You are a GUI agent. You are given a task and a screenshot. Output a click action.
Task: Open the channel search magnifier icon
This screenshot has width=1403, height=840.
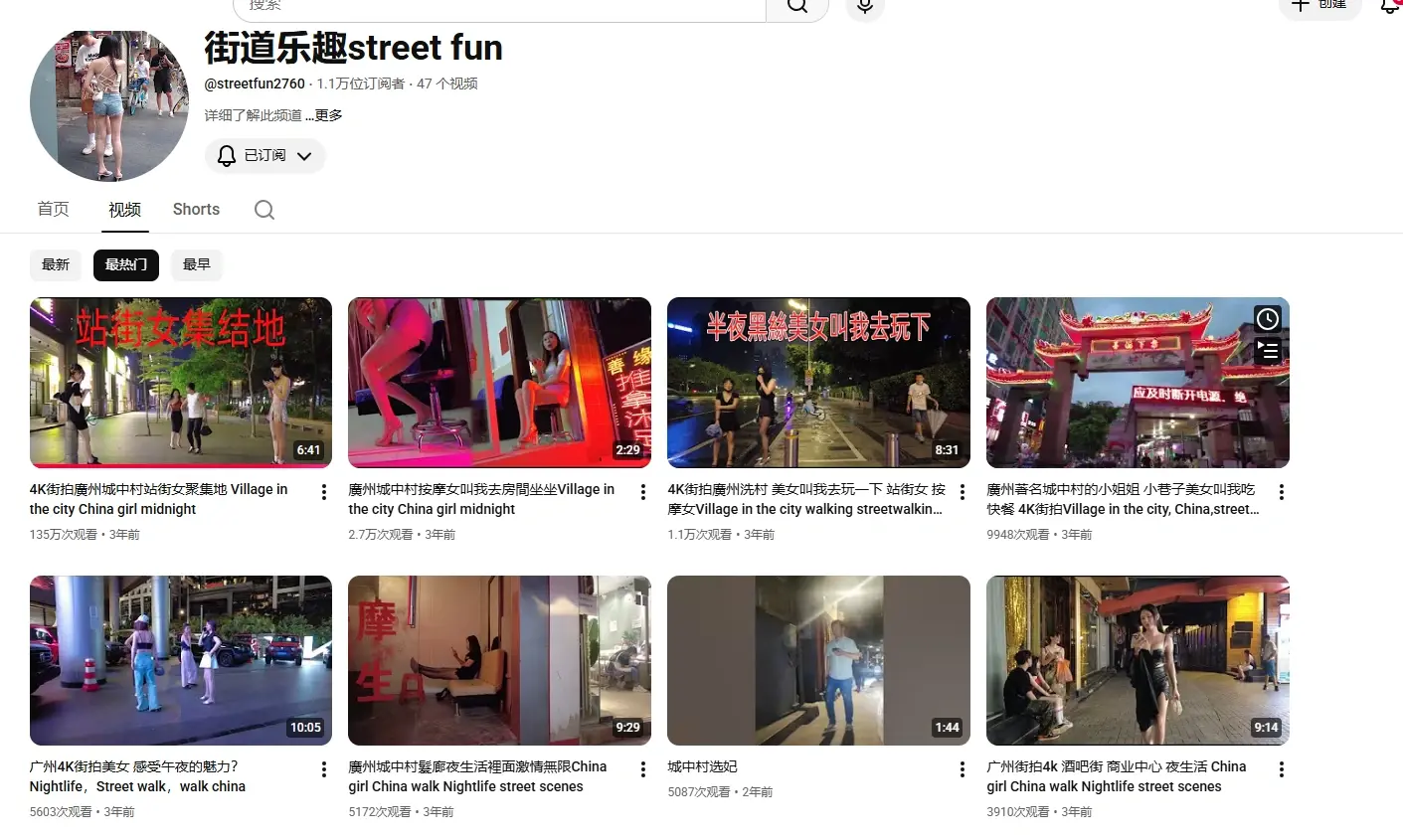click(x=263, y=210)
